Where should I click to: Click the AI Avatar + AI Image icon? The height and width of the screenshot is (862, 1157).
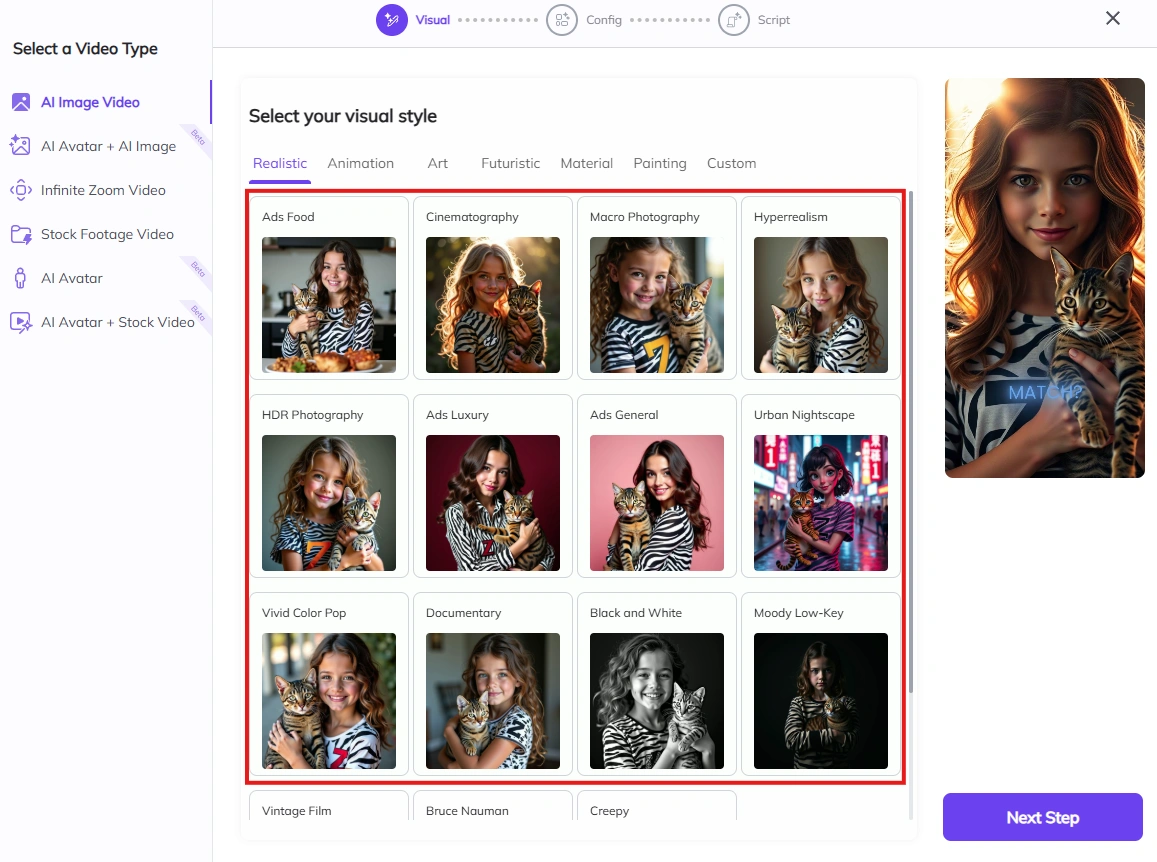pos(21,145)
